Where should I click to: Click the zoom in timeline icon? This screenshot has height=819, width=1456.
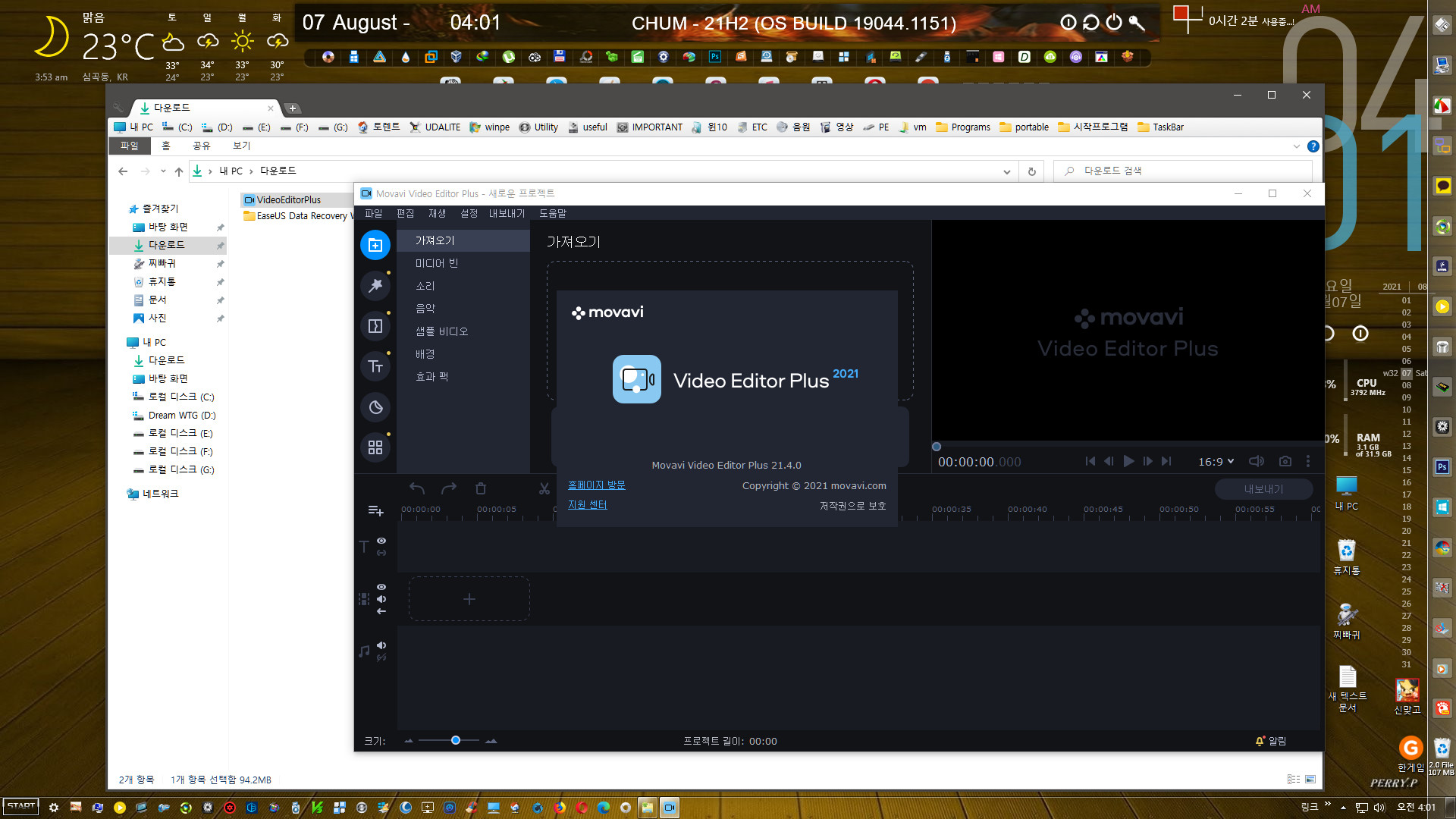(491, 741)
